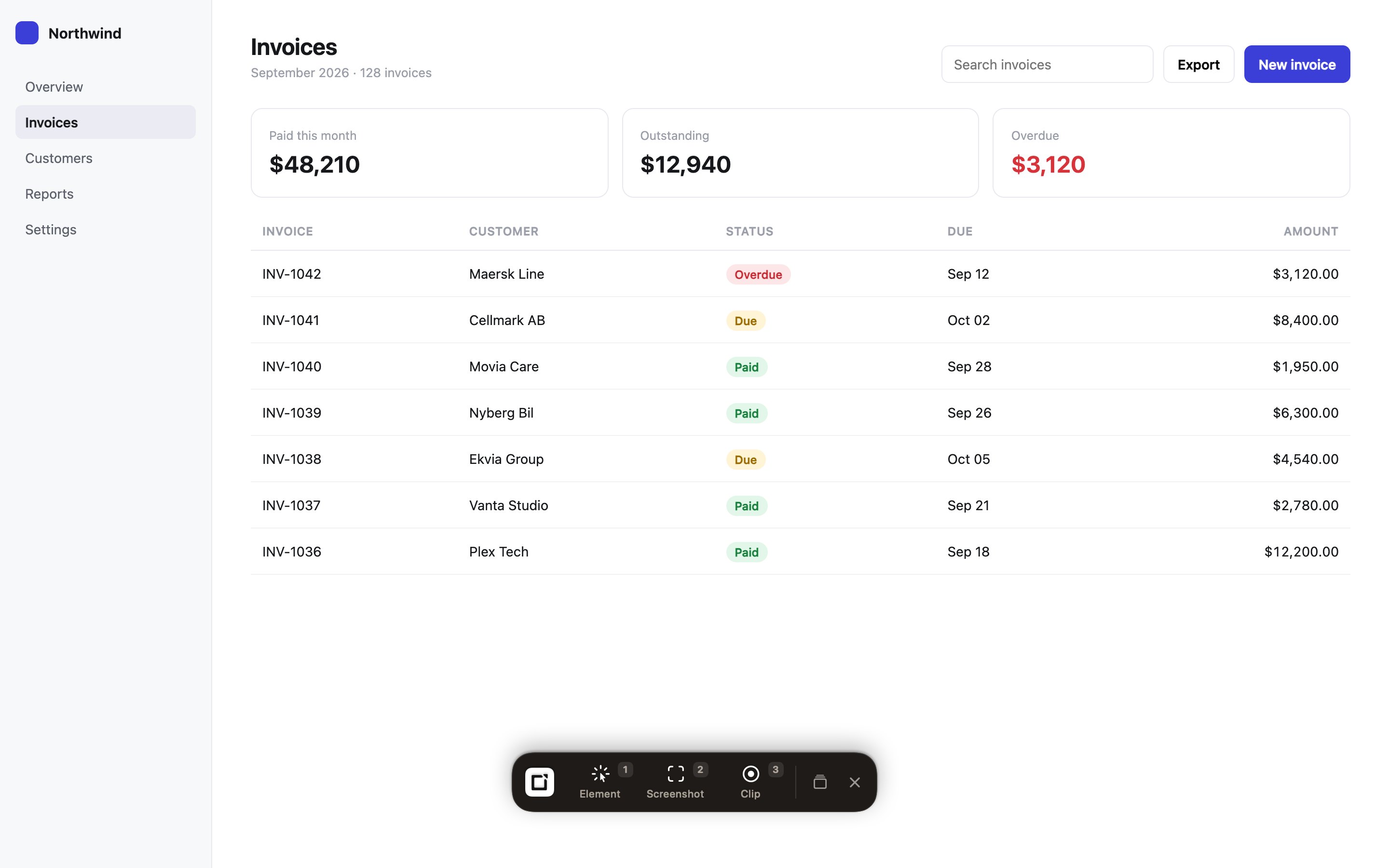This screenshot has height=868, width=1389.
Task: Sort by the STATUS column header
Action: coord(749,231)
